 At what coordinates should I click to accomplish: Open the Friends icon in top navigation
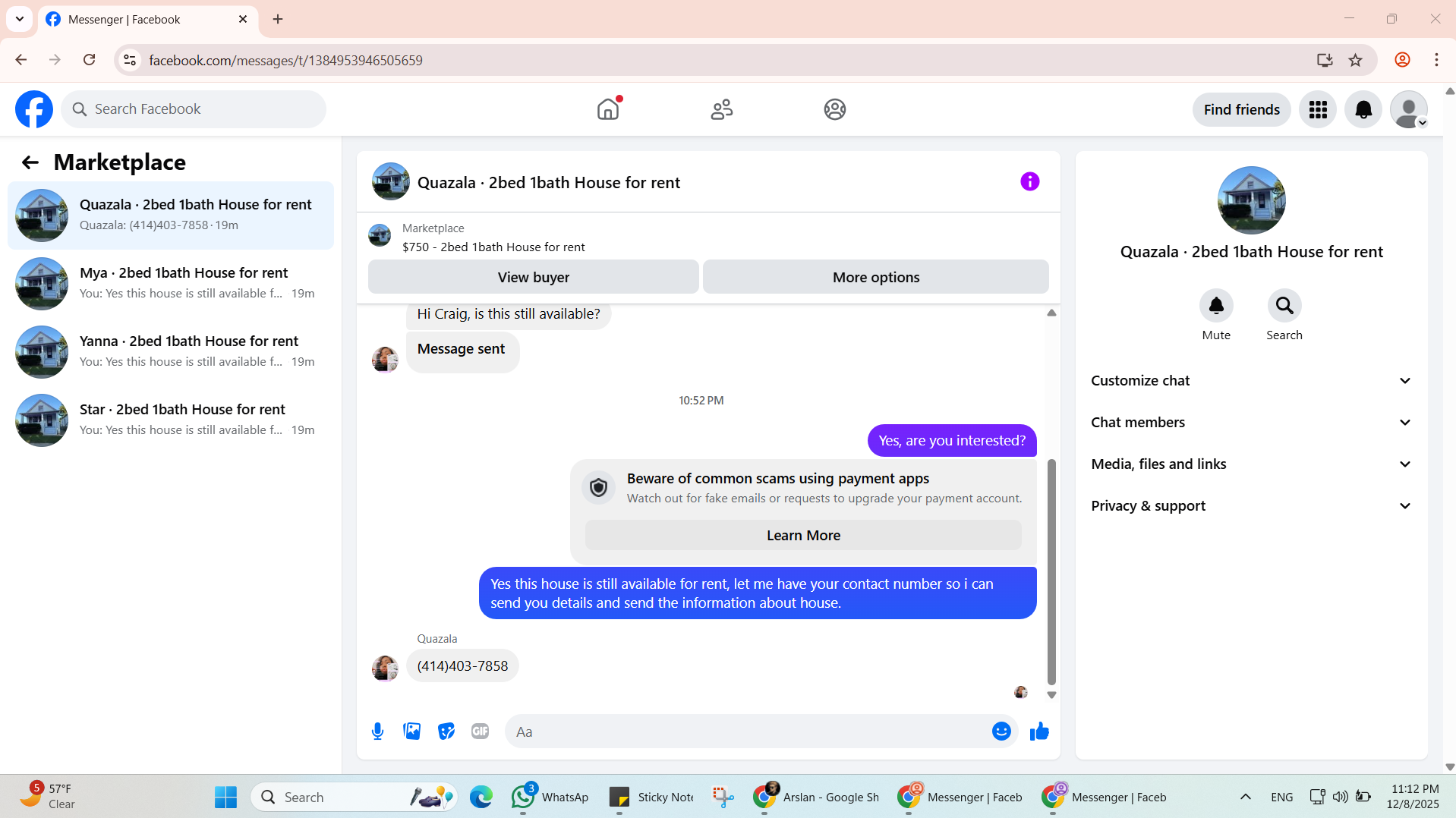coord(721,109)
